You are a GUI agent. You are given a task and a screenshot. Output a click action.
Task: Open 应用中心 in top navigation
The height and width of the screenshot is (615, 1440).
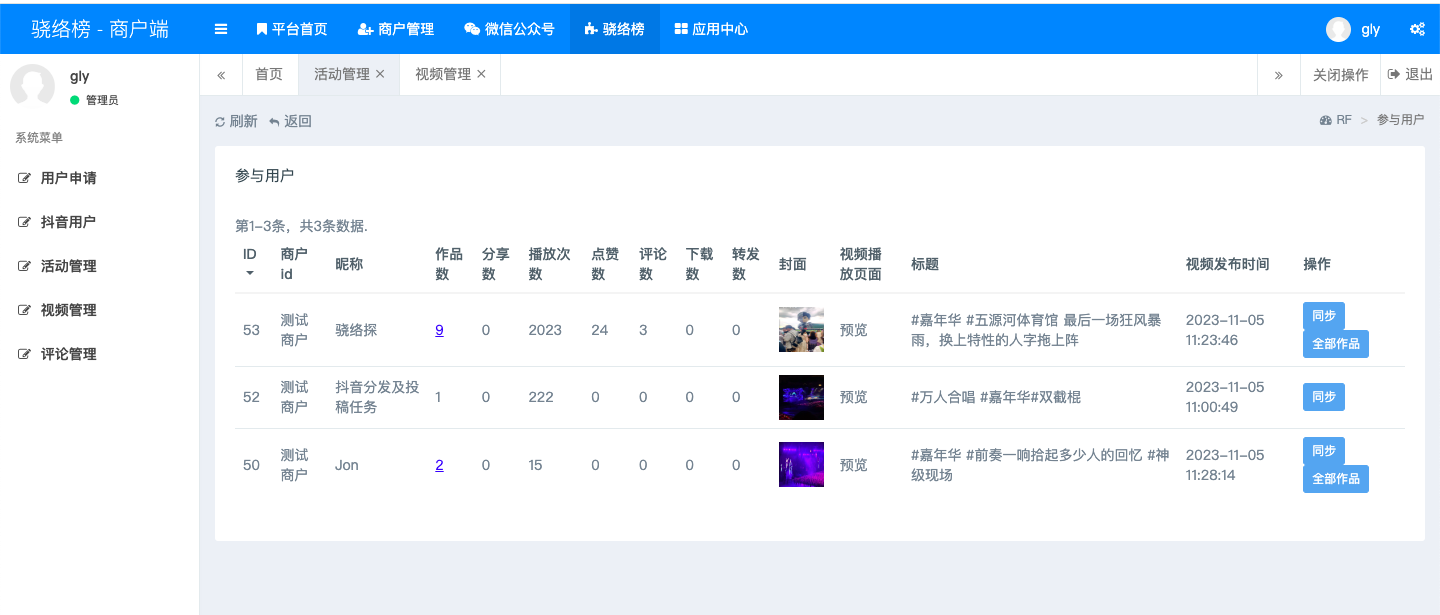click(711, 29)
